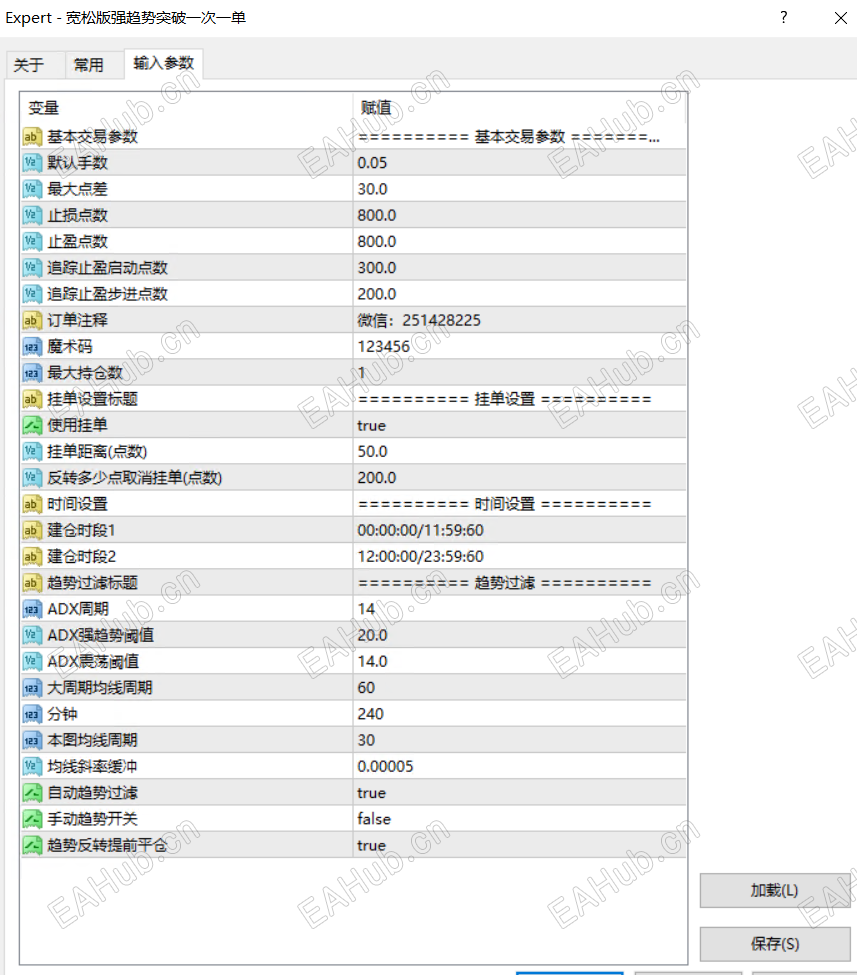Click the boolean icon beside 自动趋势过滤
Image resolution: width=857 pixels, height=975 pixels.
(x=31, y=793)
